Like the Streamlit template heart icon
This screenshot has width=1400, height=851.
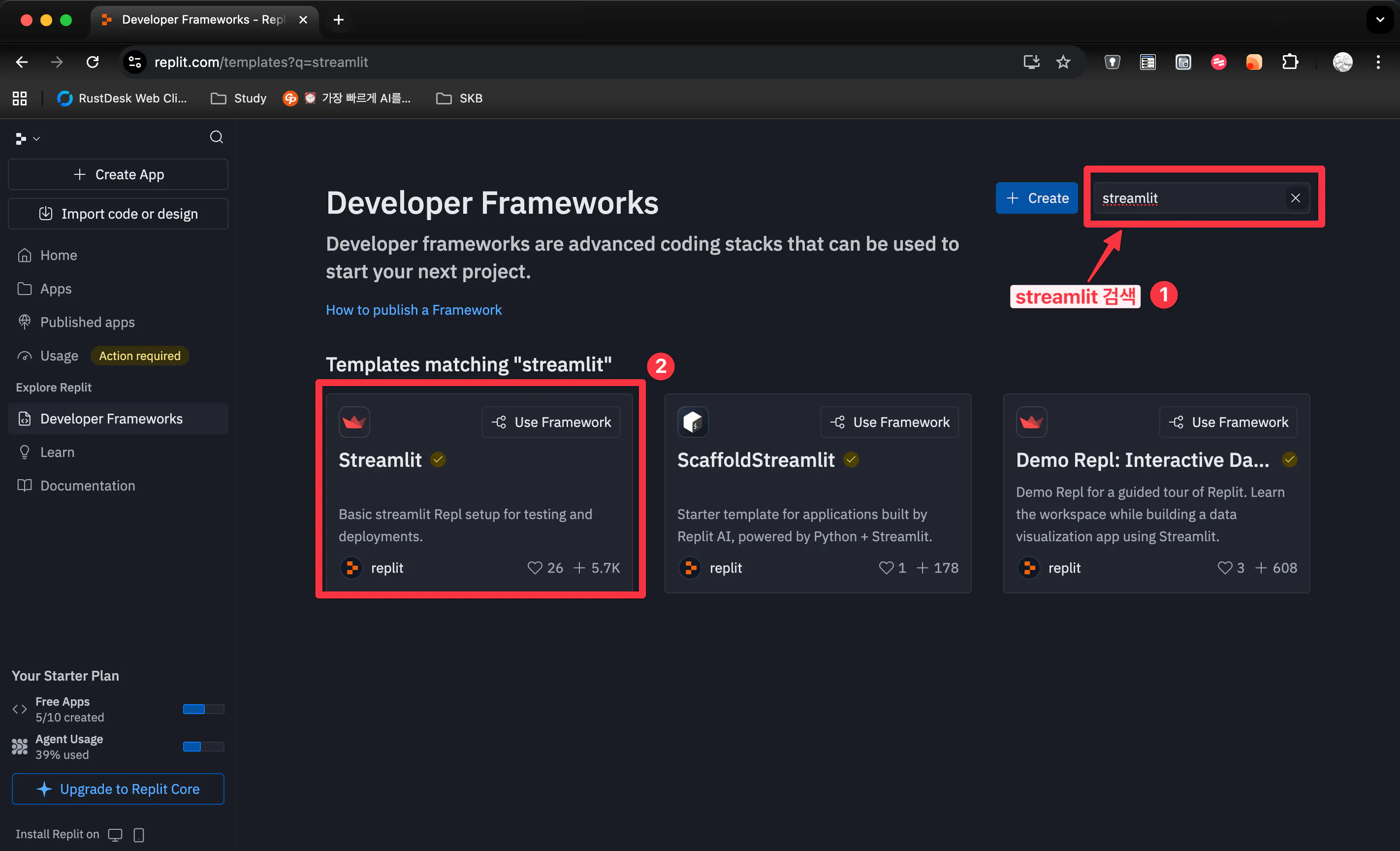(x=535, y=567)
